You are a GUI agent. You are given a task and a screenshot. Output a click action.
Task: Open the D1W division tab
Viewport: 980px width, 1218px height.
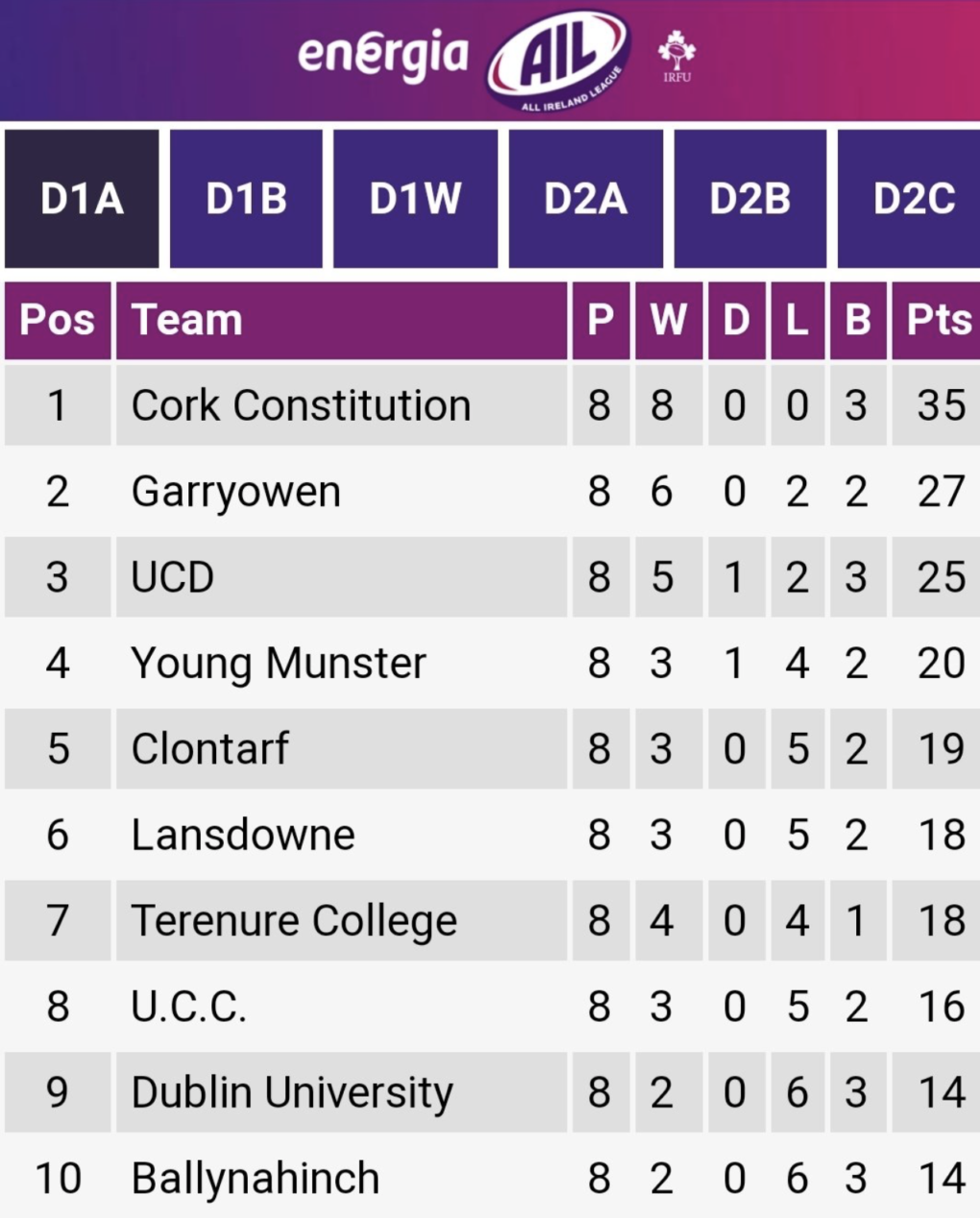pos(415,199)
